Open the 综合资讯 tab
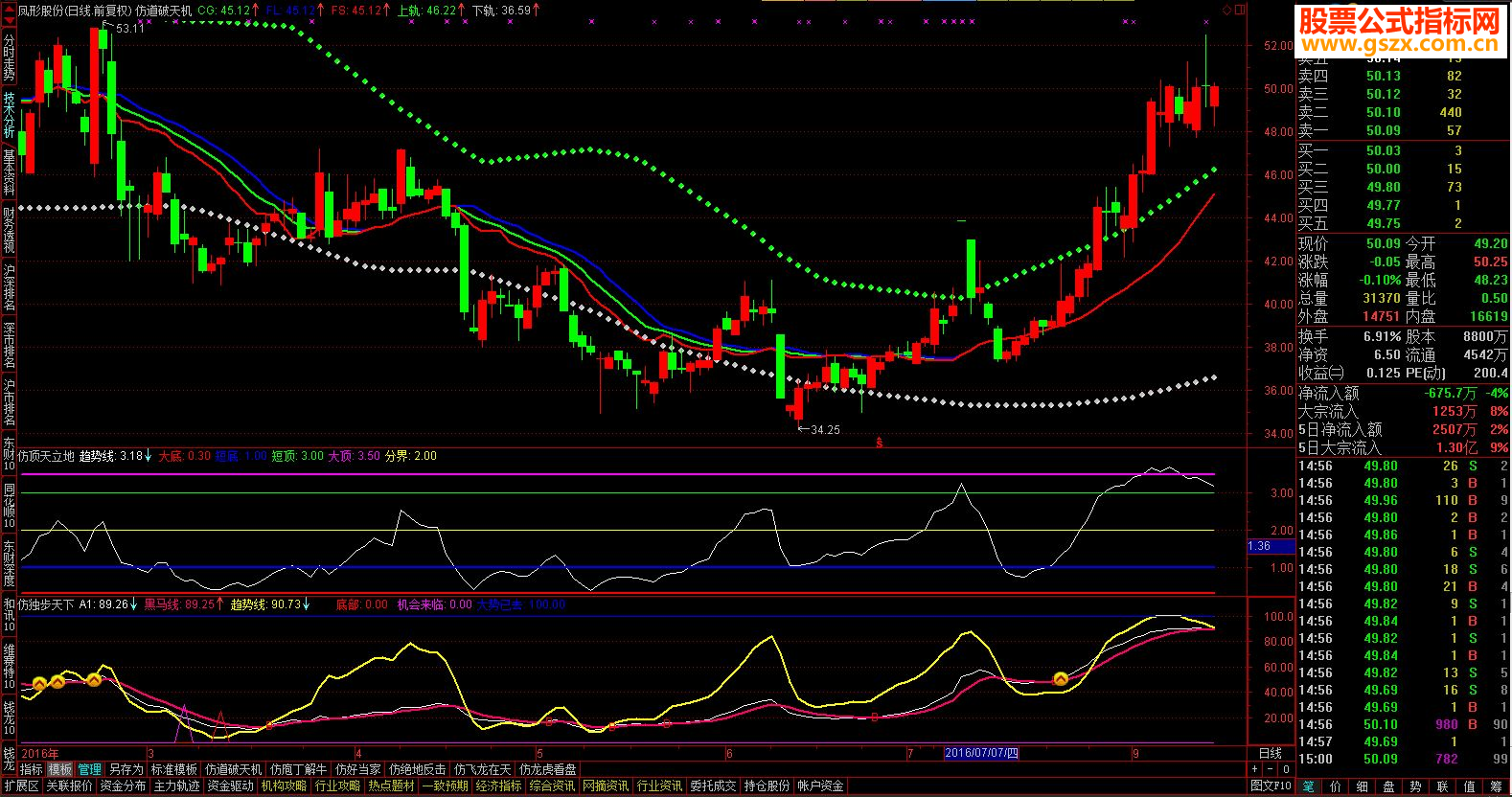 [552, 786]
